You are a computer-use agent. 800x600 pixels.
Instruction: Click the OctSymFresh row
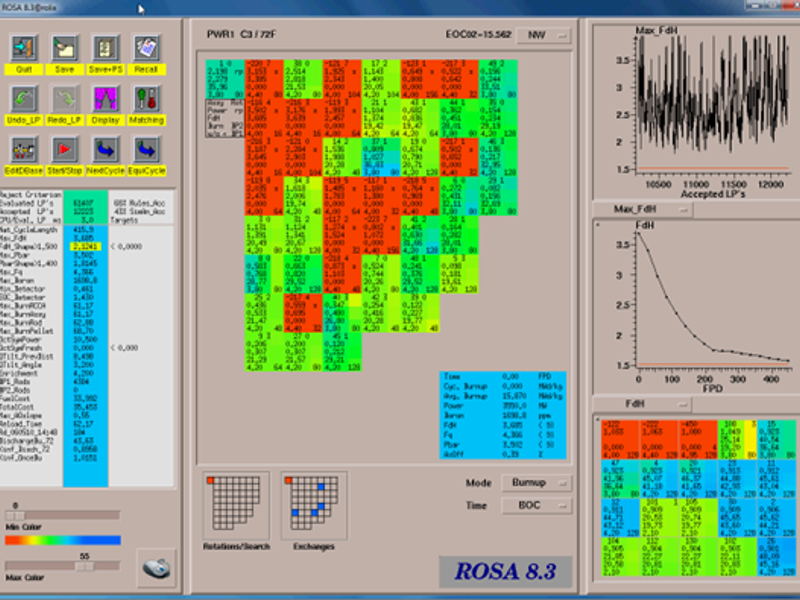pyautogui.click(x=87, y=348)
